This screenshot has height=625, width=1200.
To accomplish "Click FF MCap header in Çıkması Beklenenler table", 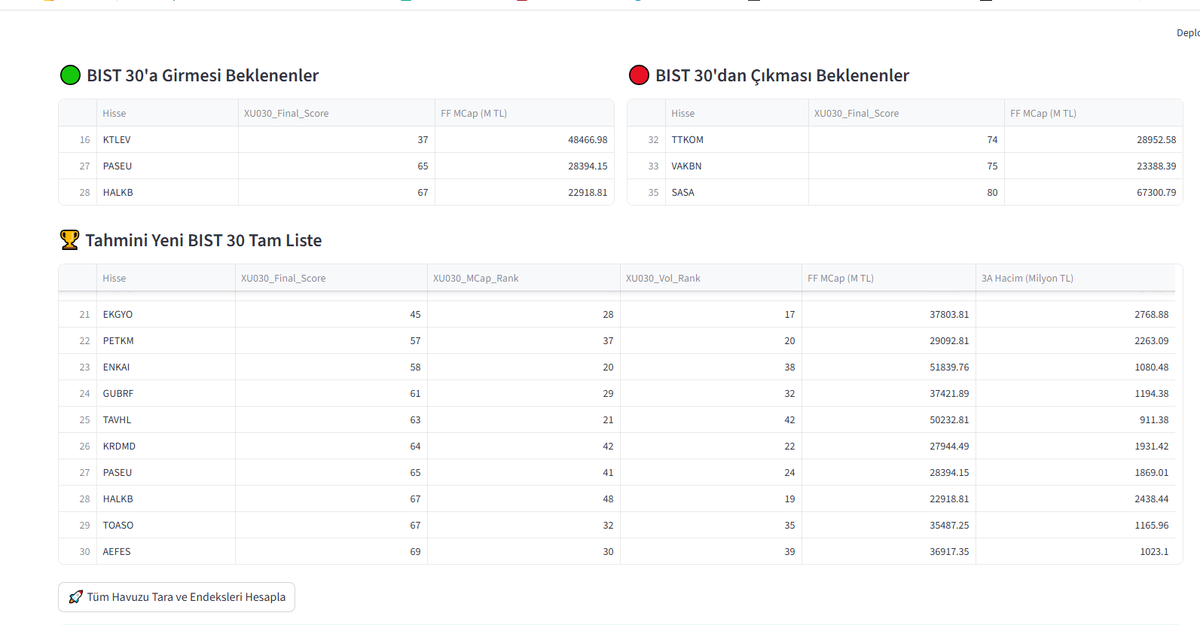I will 1093,113.
